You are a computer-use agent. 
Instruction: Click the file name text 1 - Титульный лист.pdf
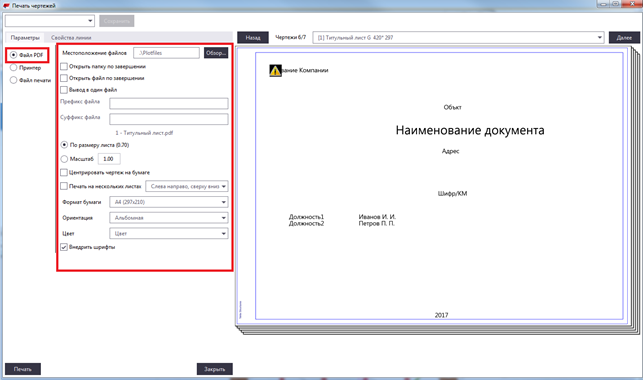pos(144,133)
